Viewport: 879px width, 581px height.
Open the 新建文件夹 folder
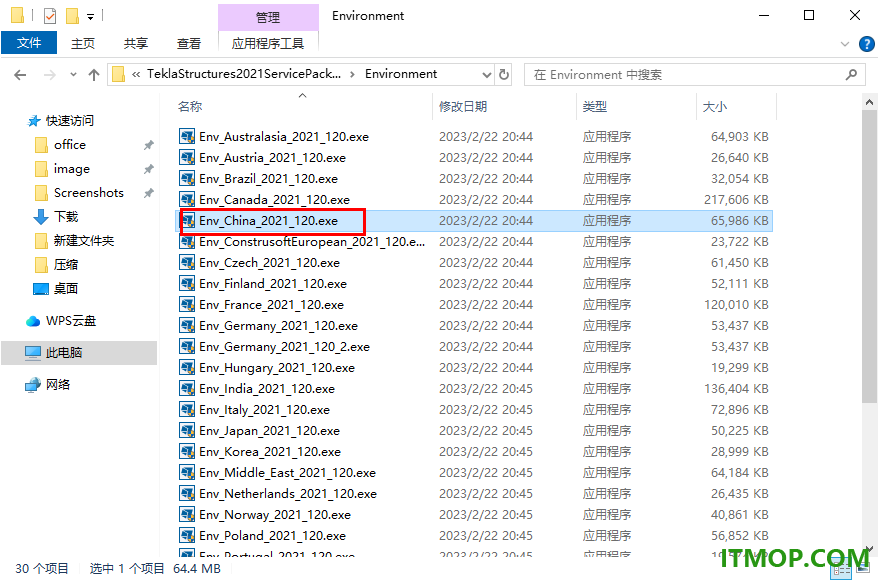[84, 241]
